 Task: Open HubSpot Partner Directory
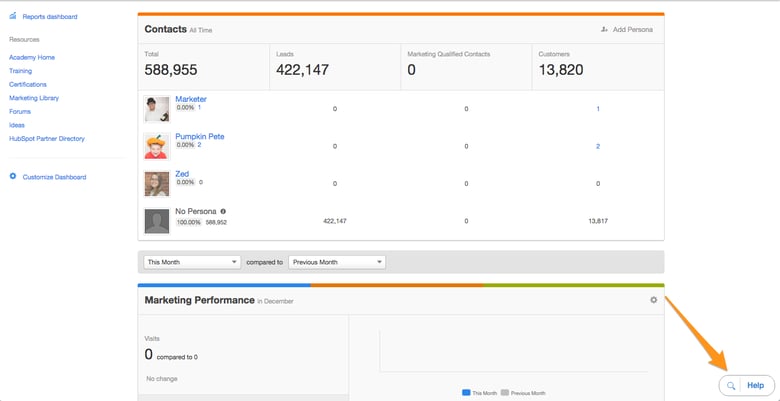[47, 139]
